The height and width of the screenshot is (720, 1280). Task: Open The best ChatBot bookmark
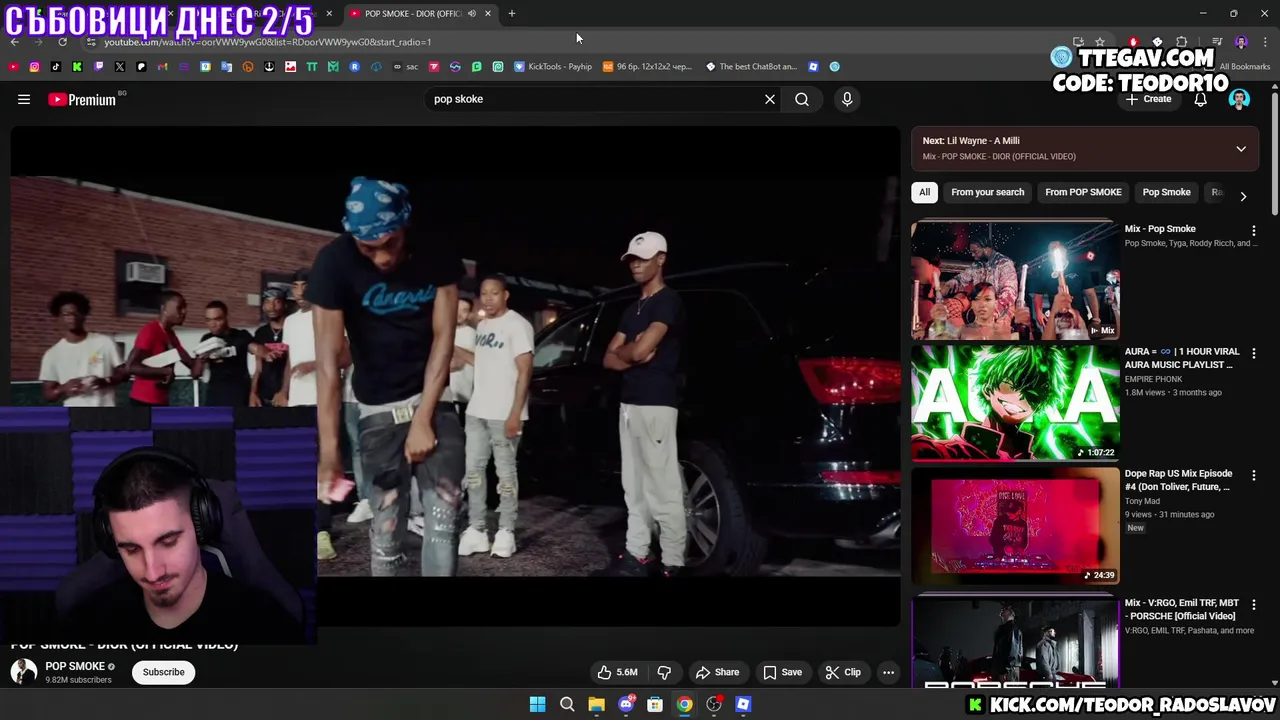click(751, 67)
